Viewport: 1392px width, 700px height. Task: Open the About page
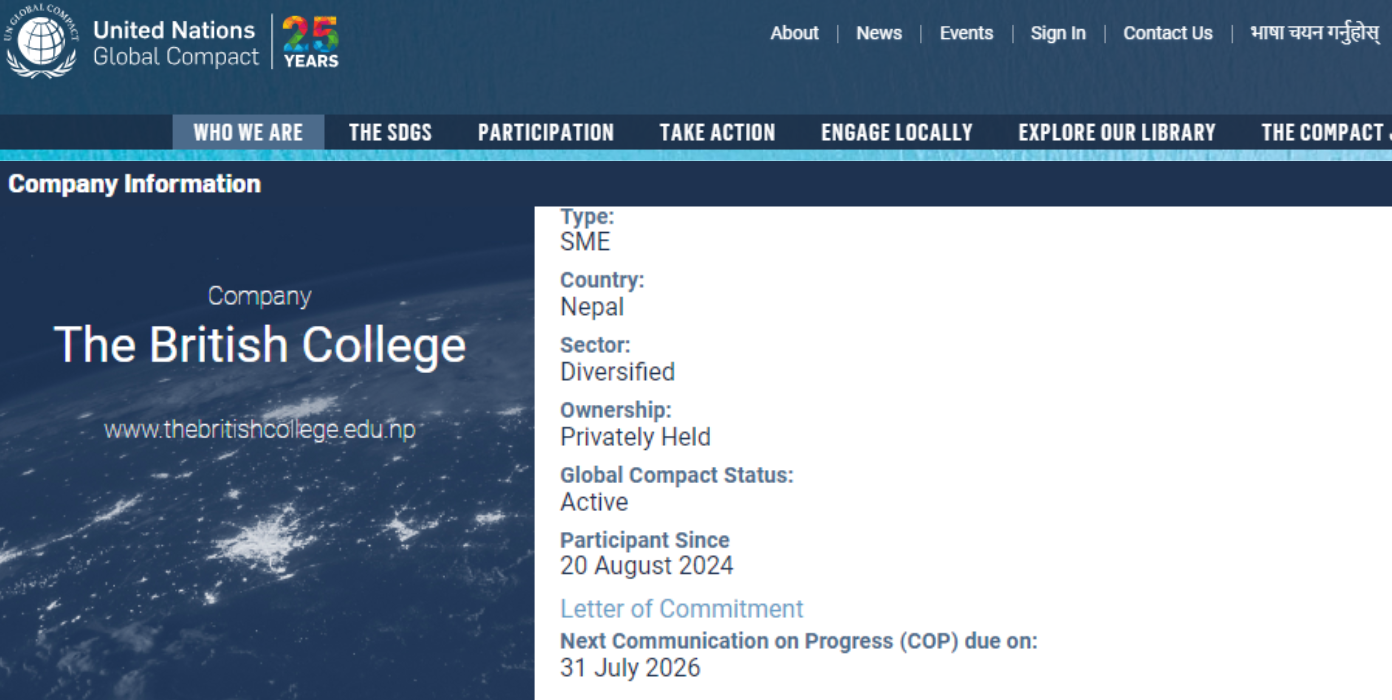(x=794, y=33)
